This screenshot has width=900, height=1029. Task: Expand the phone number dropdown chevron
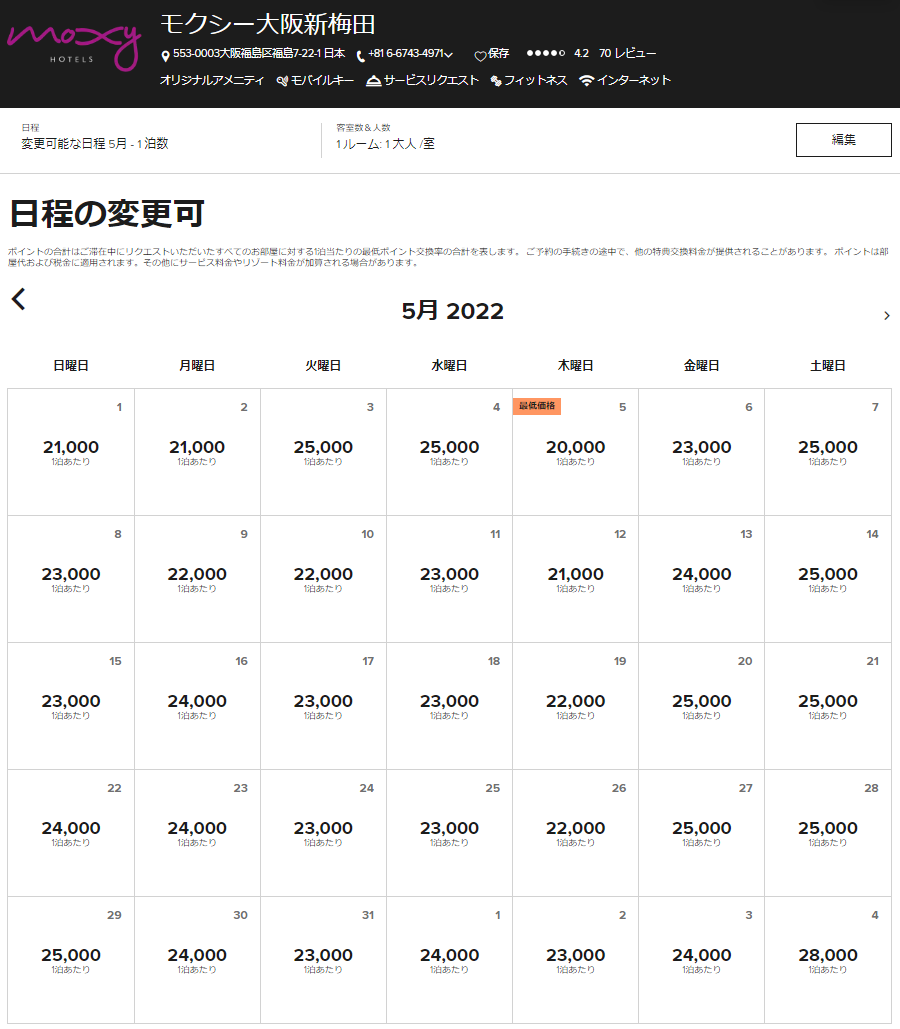click(x=449, y=55)
